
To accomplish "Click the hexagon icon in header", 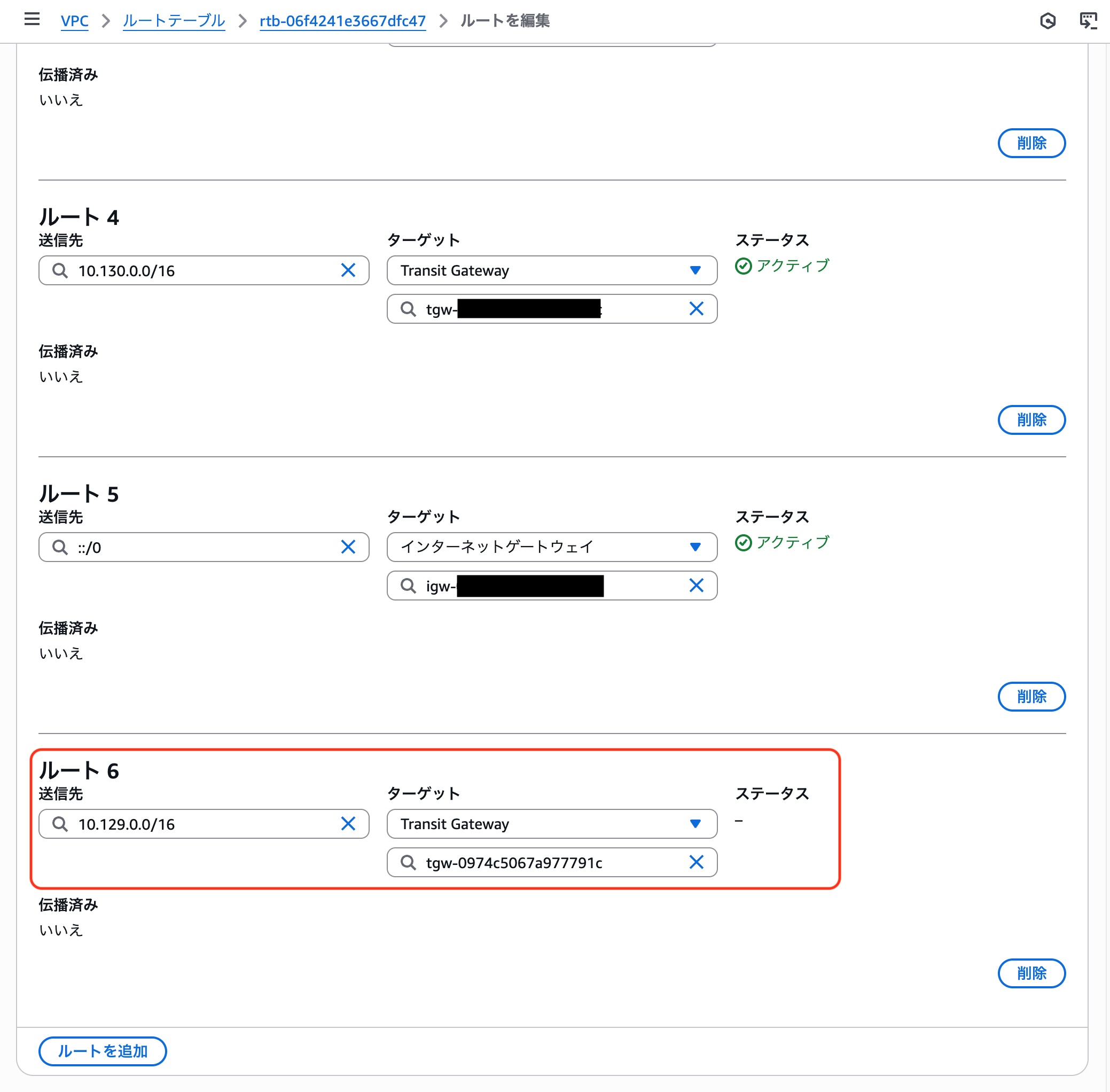I will click(1048, 21).
